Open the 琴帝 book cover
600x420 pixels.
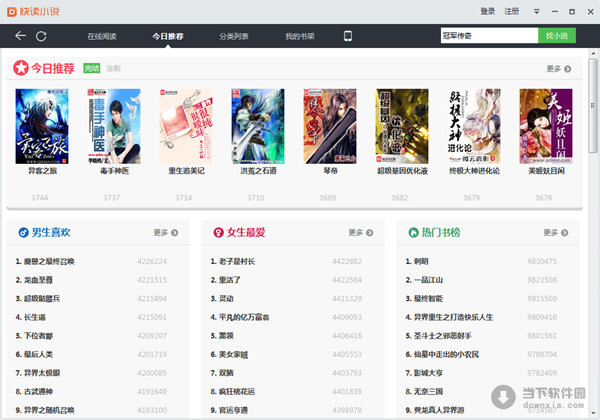click(x=330, y=126)
